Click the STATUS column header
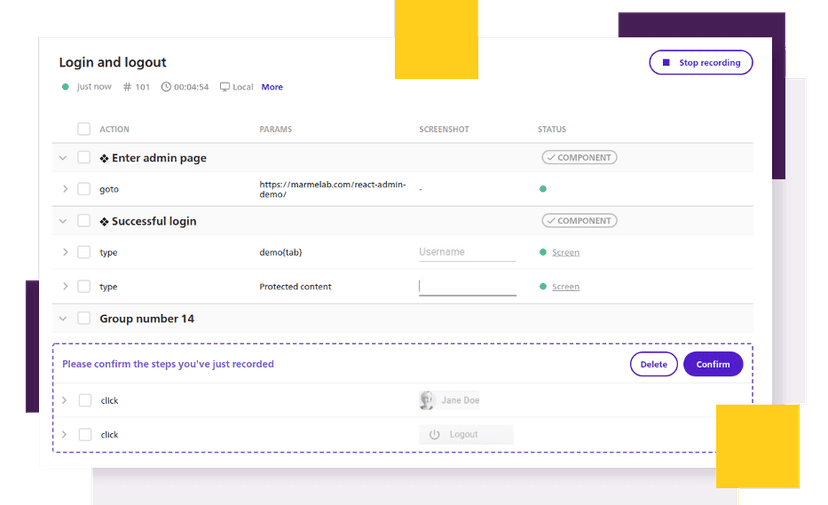The image size is (828, 505). click(x=552, y=129)
